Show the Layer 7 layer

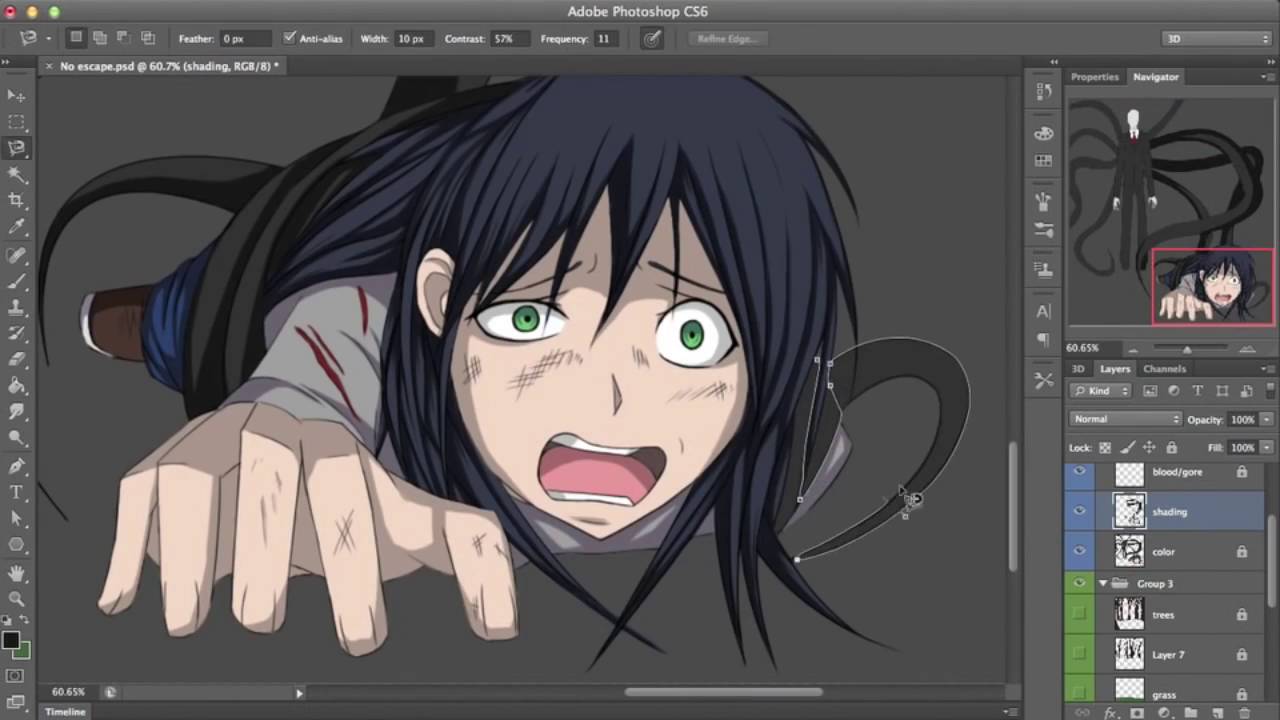(1079, 655)
